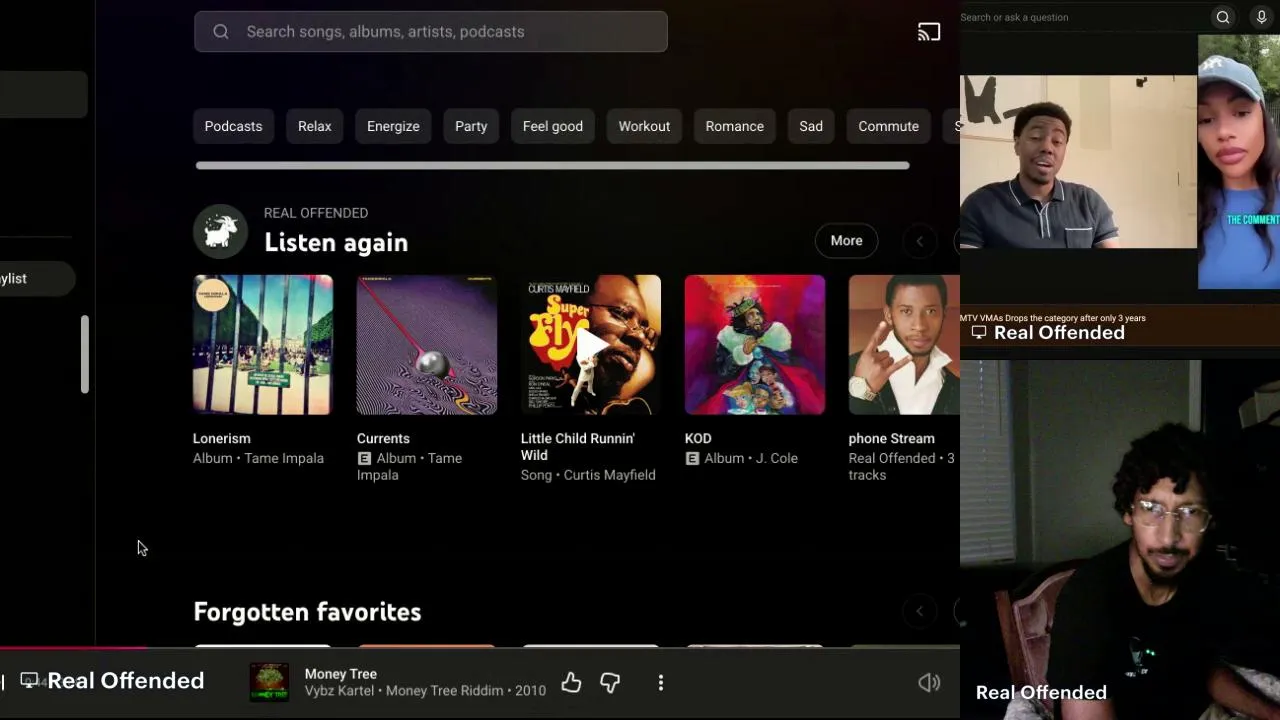
Task: Click the Lonerism album title
Action: click(x=222, y=438)
